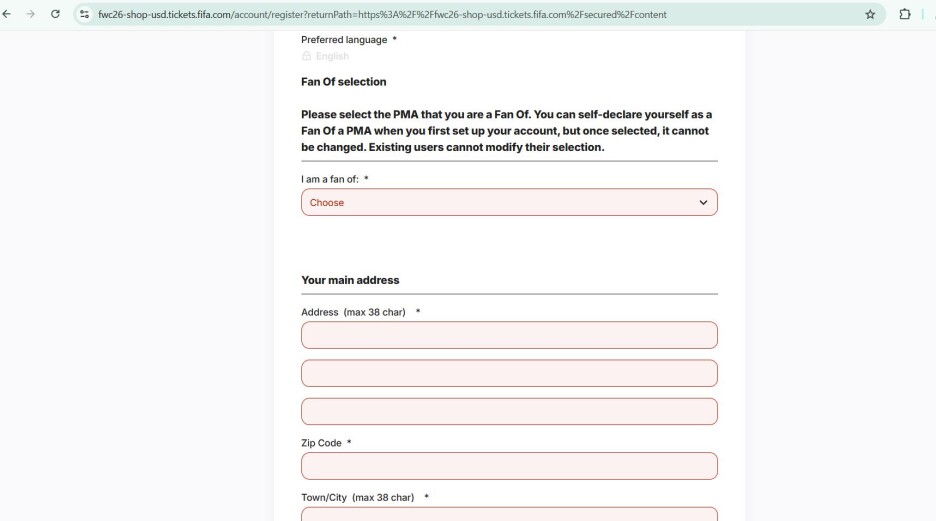
Task: Click the third Address line field
Action: [x=508, y=411]
